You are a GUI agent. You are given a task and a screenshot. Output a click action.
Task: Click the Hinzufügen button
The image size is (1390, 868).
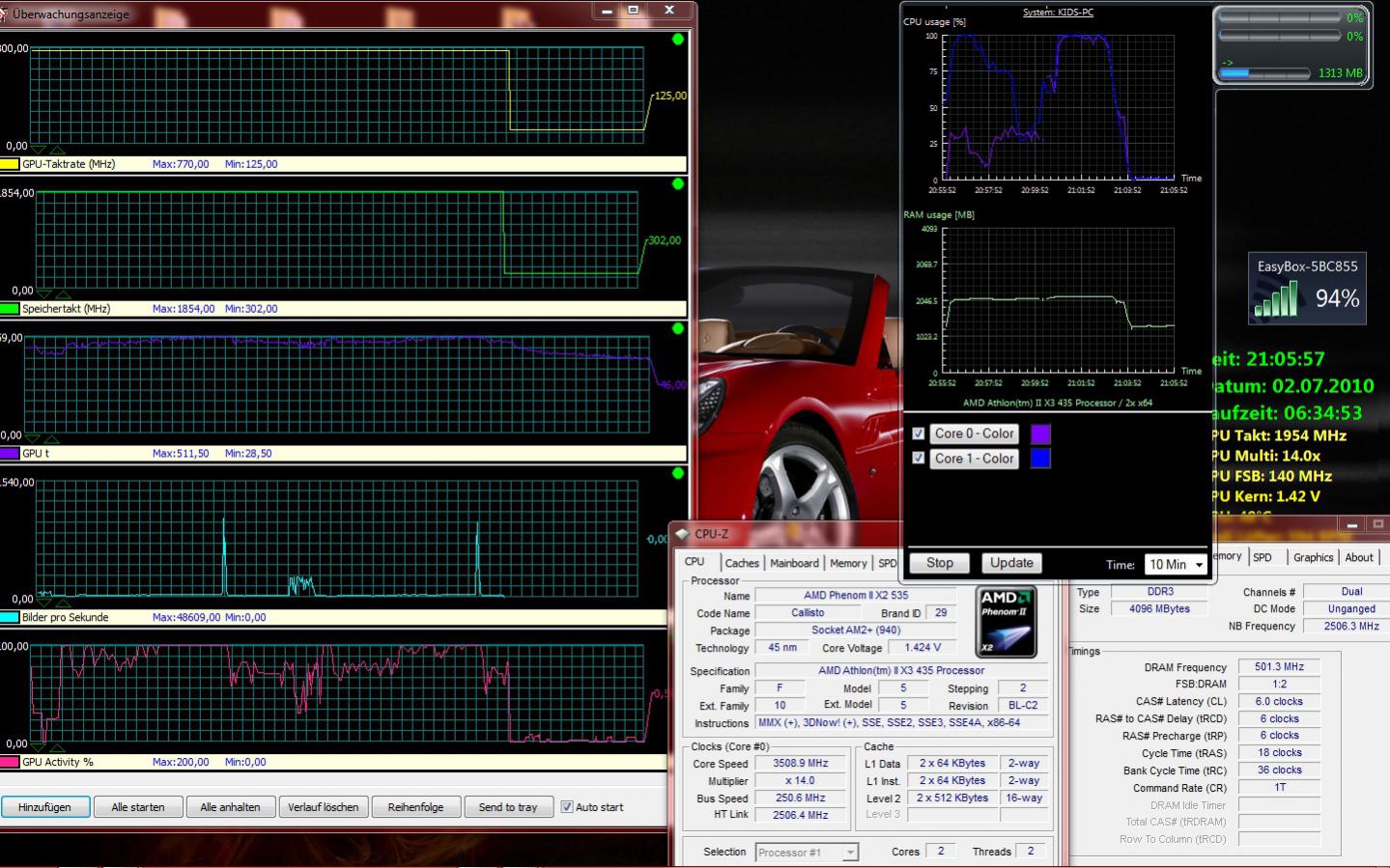tap(45, 807)
